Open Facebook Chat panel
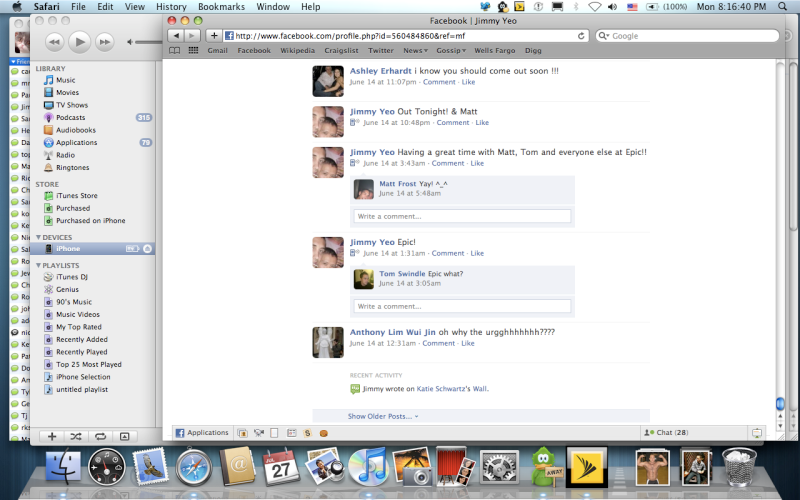The image size is (800, 500). (x=667, y=433)
